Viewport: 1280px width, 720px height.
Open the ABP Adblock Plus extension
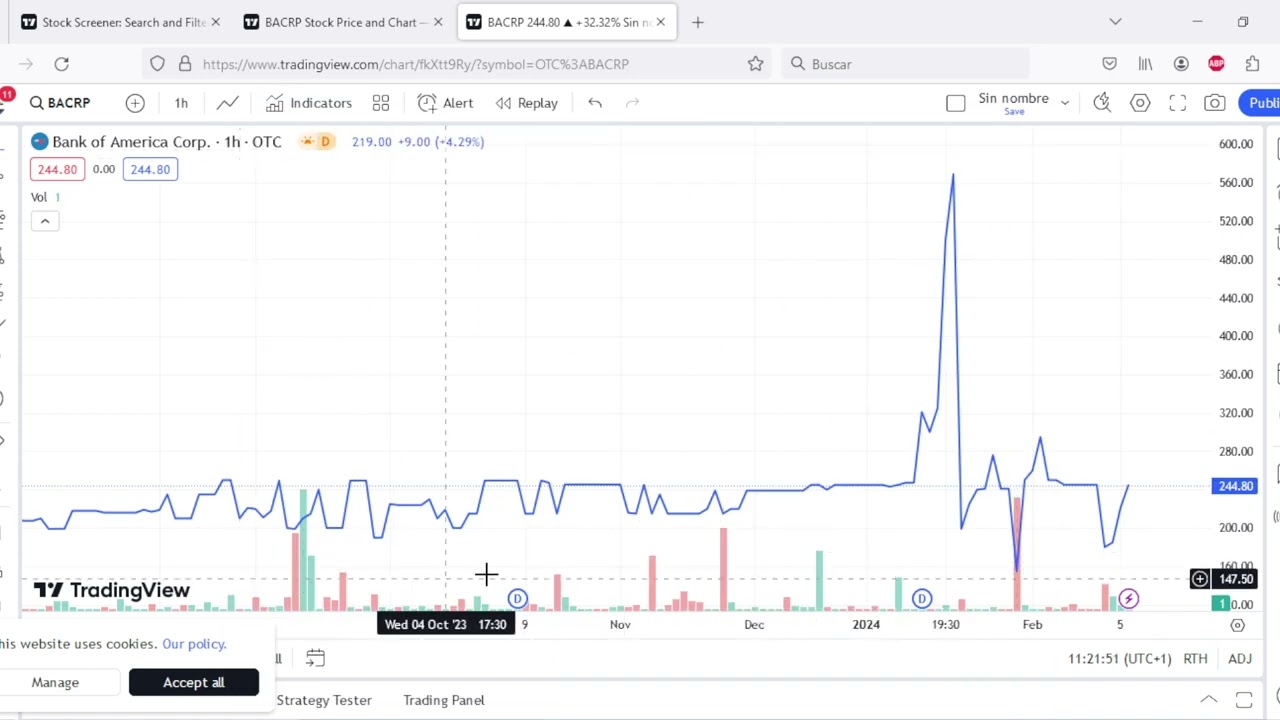[x=1216, y=64]
